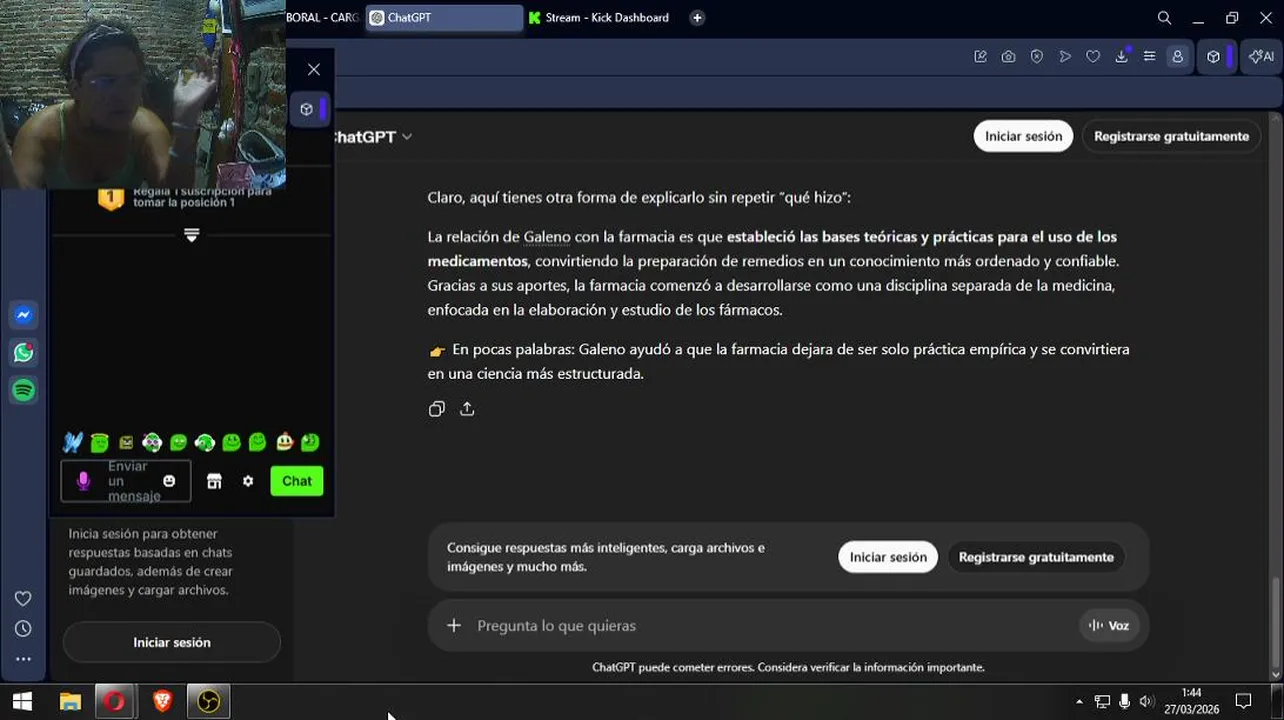The width and height of the screenshot is (1284, 720).
Task: Open WhatsApp in the Opera sidebar
Action: coord(24,353)
